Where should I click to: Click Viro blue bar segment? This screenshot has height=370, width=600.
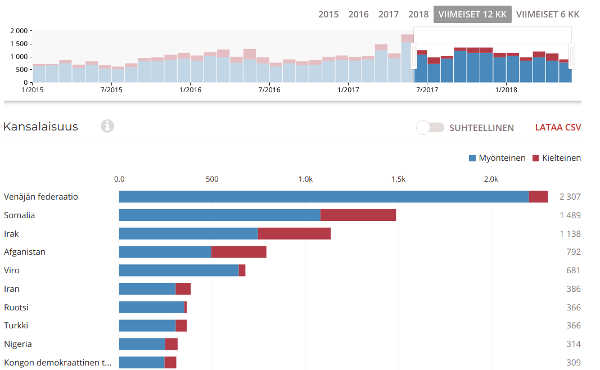[x=179, y=270]
